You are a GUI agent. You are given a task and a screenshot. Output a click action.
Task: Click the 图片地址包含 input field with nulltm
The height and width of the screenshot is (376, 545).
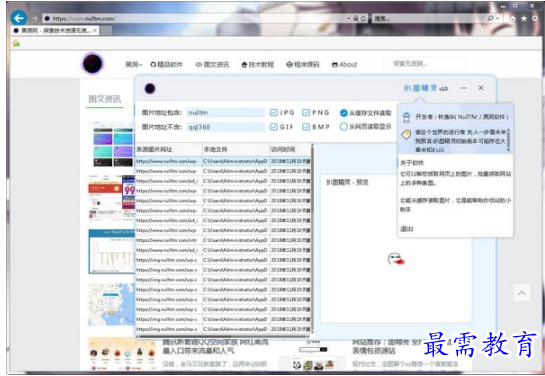pos(225,113)
